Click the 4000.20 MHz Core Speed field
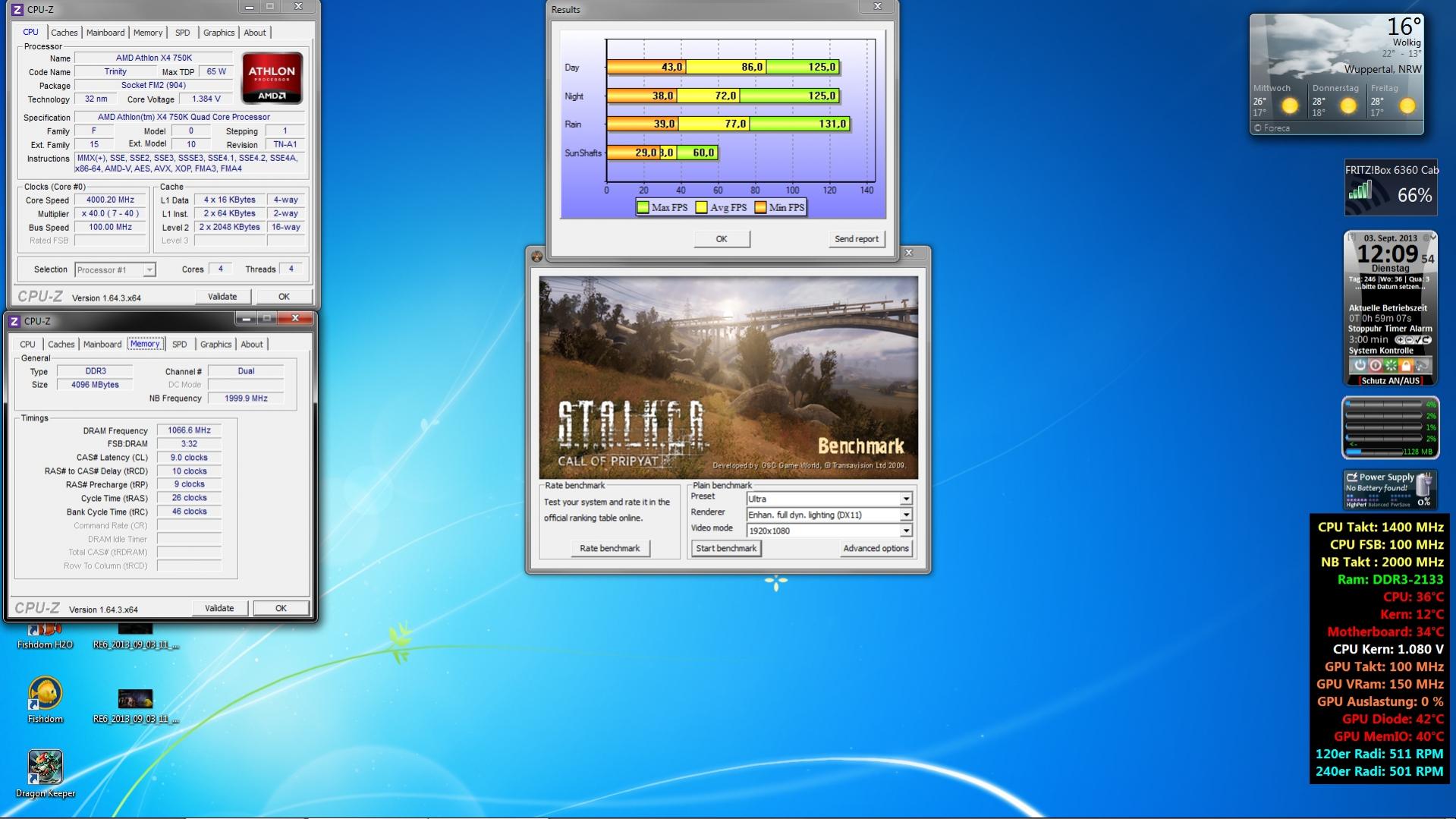The width and height of the screenshot is (1456, 819). [x=110, y=200]
